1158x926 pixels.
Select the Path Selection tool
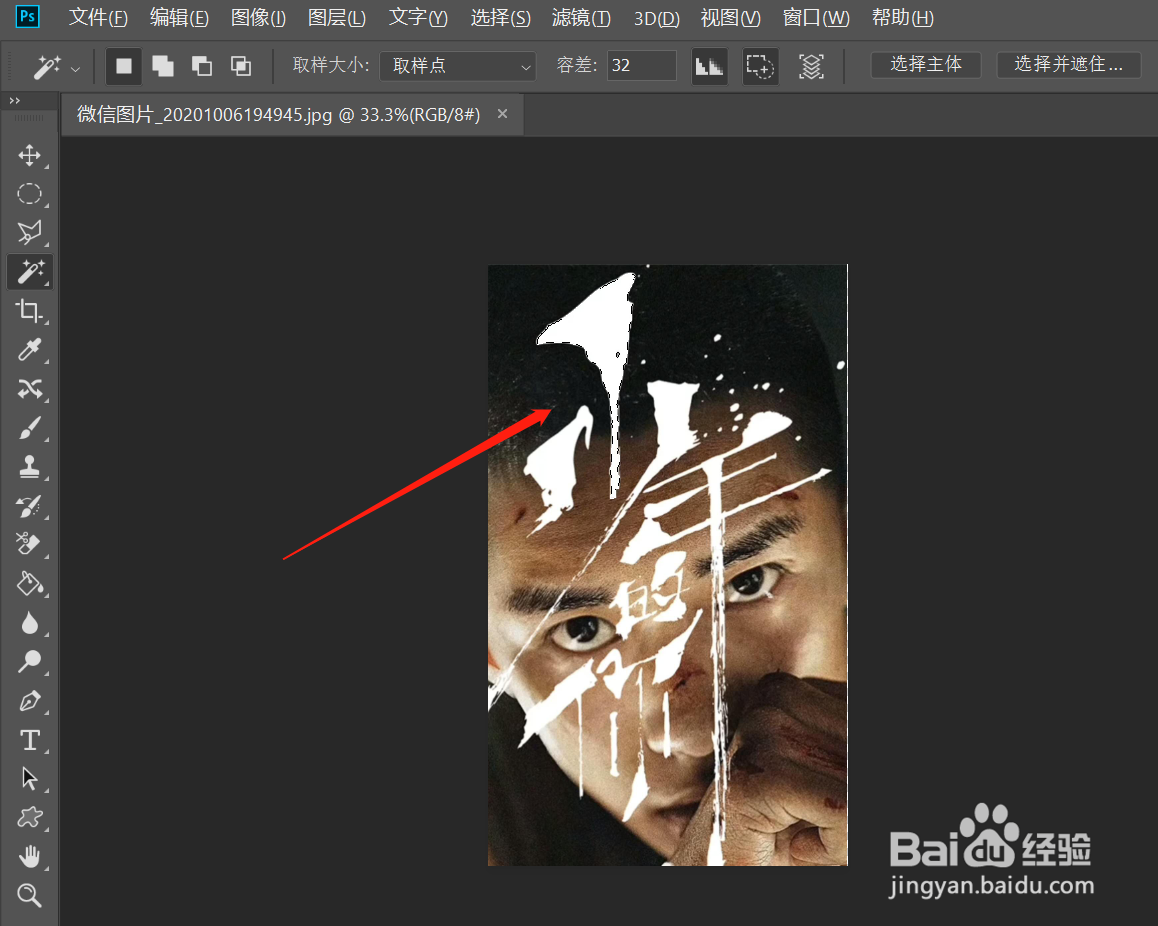(30, 778)
